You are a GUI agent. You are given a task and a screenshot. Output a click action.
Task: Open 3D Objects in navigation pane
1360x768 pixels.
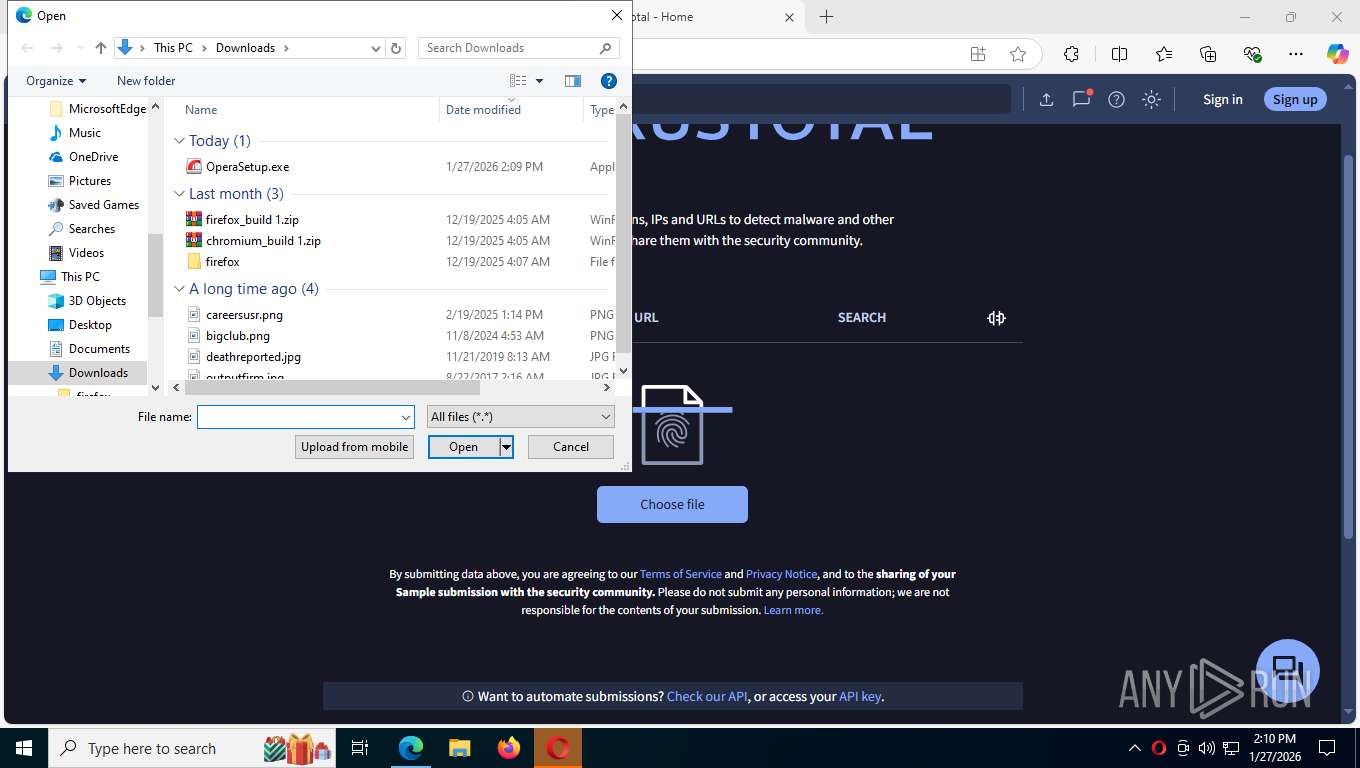tap(97, 301)
